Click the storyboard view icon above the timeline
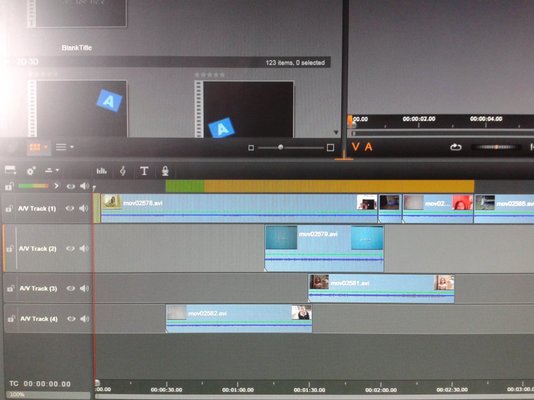This screenshot has width=534, height=400. pyautogui.click(x=10, y=170)
